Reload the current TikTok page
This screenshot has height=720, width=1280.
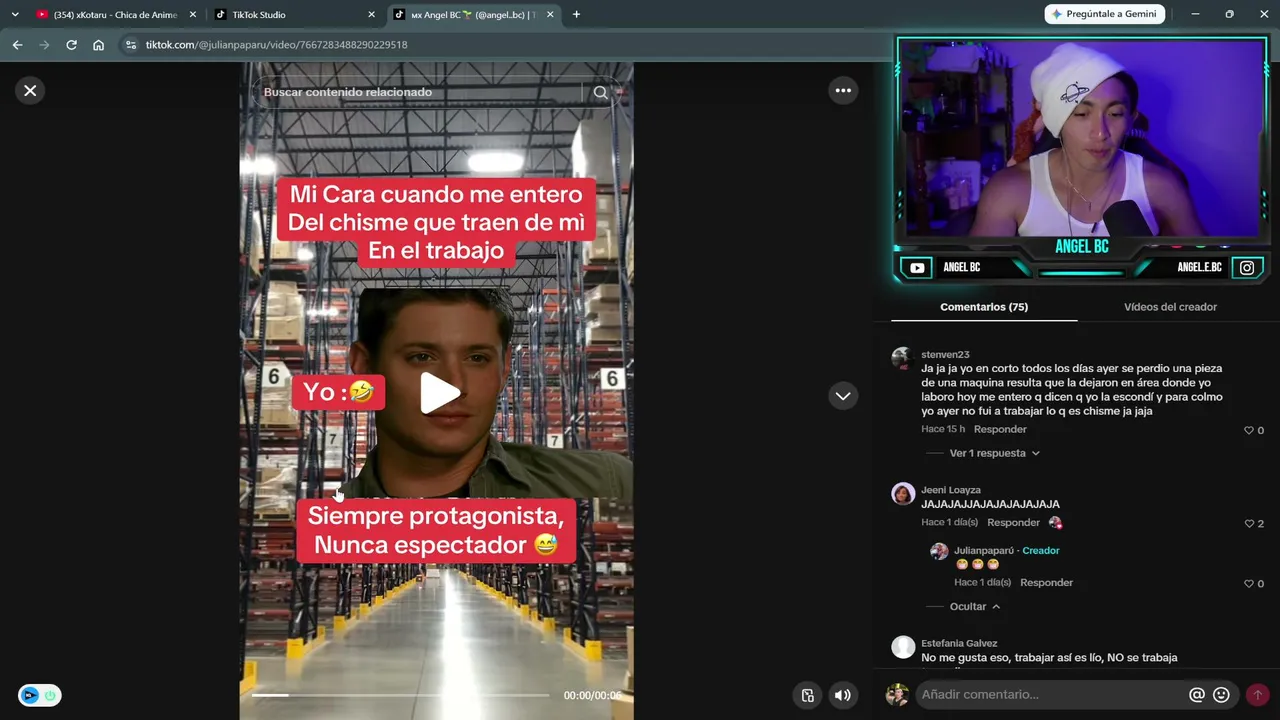point(71,45)
